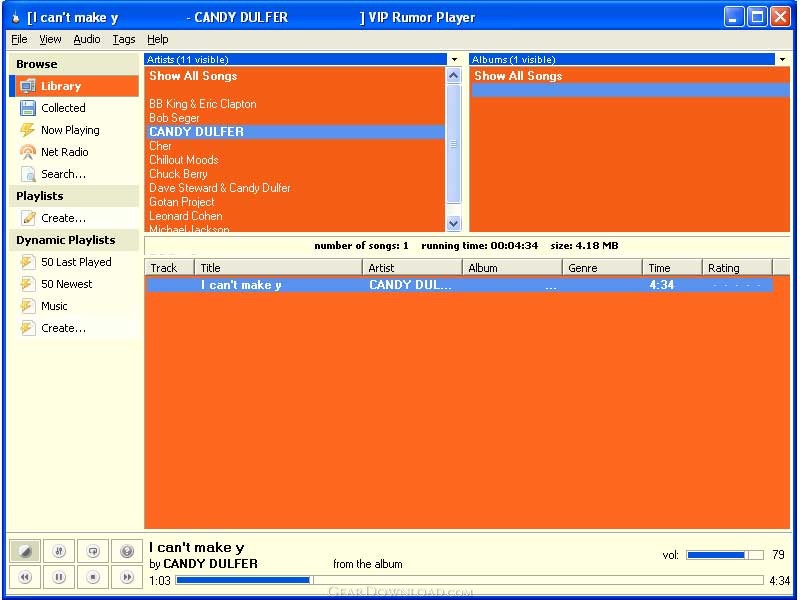Sort by the Genre column header
800x600 pixels.
click(x=602, y=267)
